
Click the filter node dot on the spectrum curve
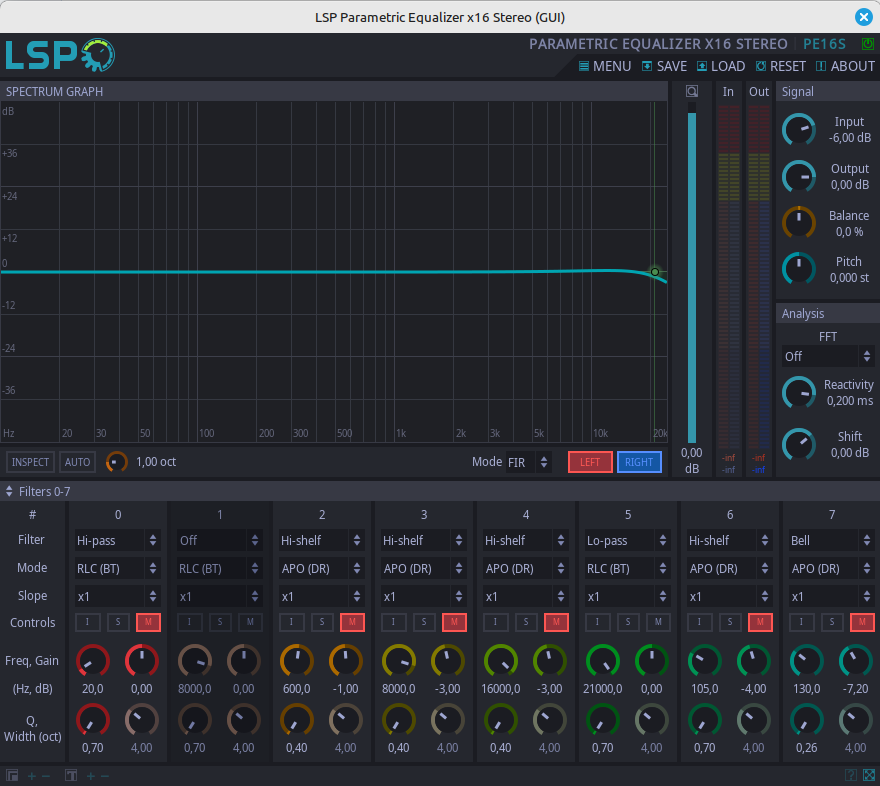point(655,272)
